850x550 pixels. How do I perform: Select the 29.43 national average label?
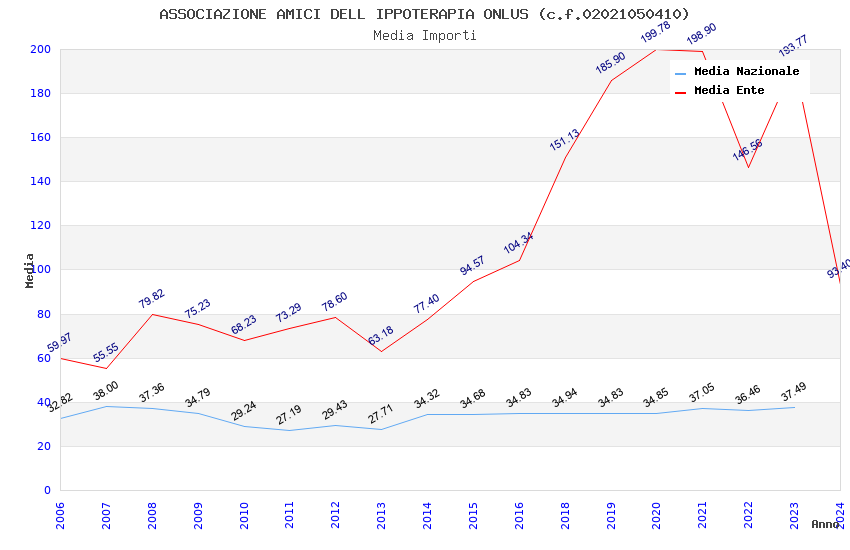point(334,410)
